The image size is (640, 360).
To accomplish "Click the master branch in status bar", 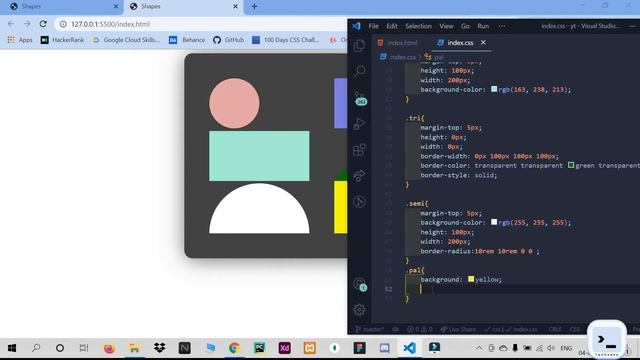I will (369, 329).
